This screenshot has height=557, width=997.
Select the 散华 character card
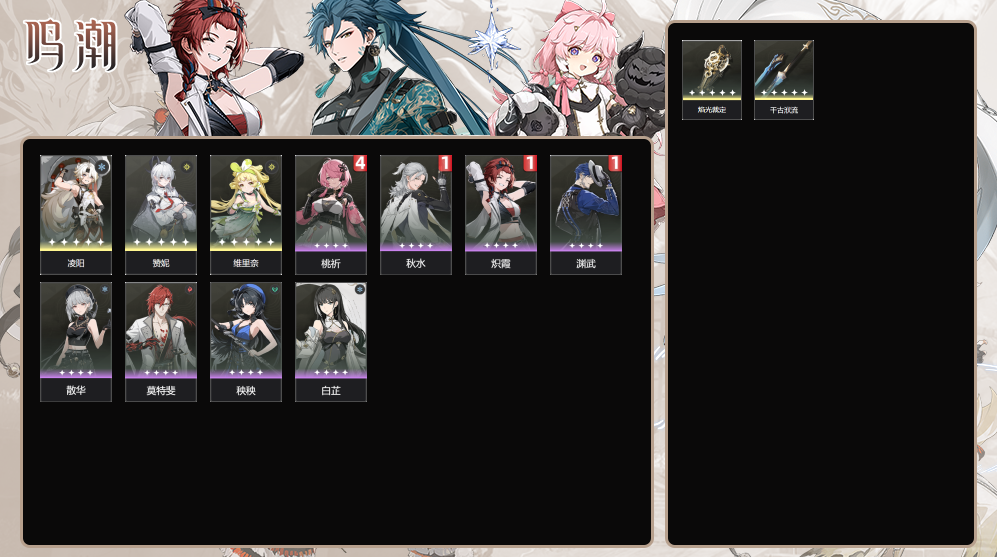click(x=76, y=342)
